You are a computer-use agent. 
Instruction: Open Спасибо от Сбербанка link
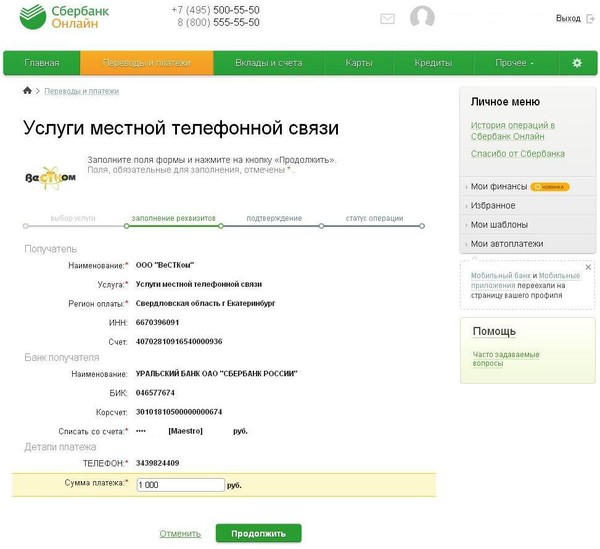click(x=517, y=153)
